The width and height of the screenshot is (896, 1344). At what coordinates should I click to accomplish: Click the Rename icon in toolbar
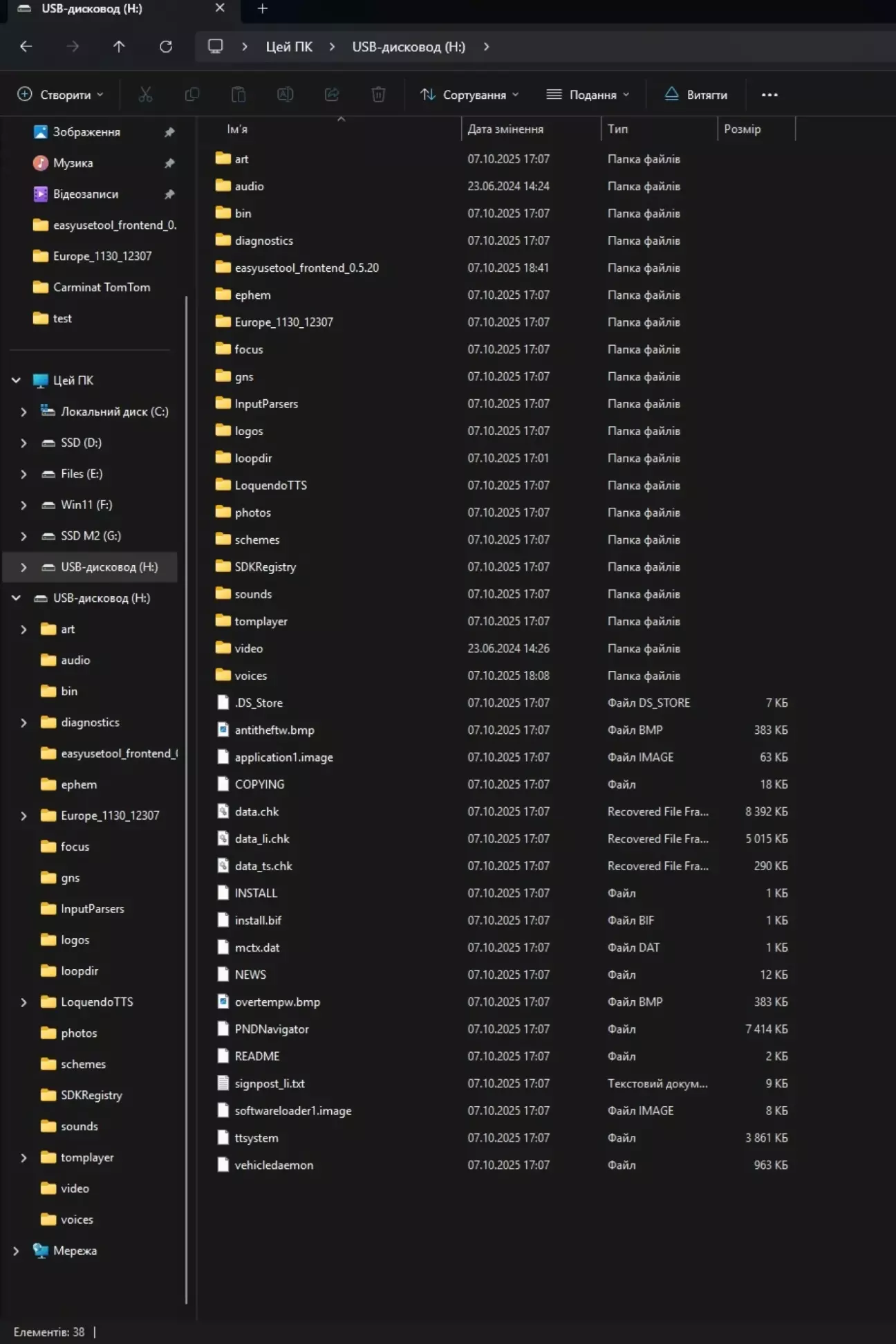point(285,95)
